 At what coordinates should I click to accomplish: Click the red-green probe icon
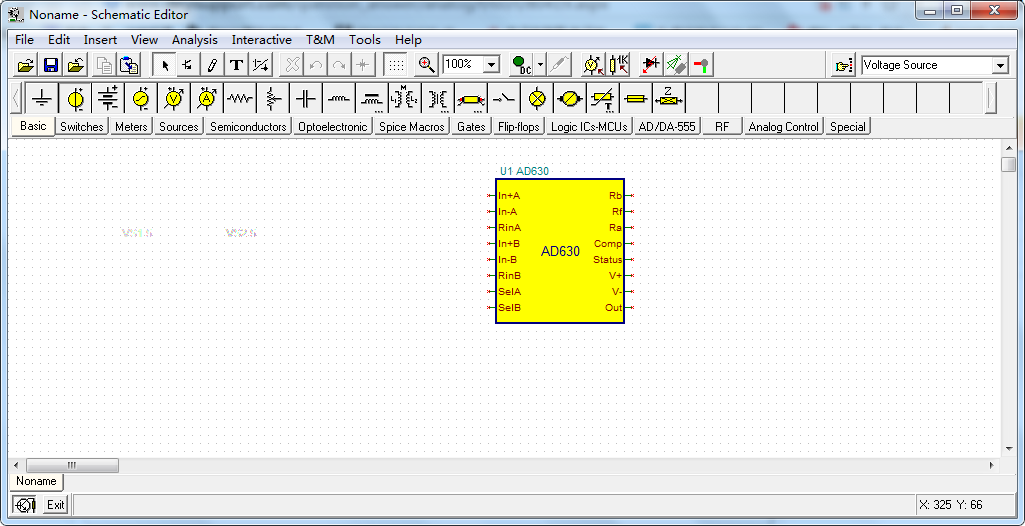click(x=702, y=65)
